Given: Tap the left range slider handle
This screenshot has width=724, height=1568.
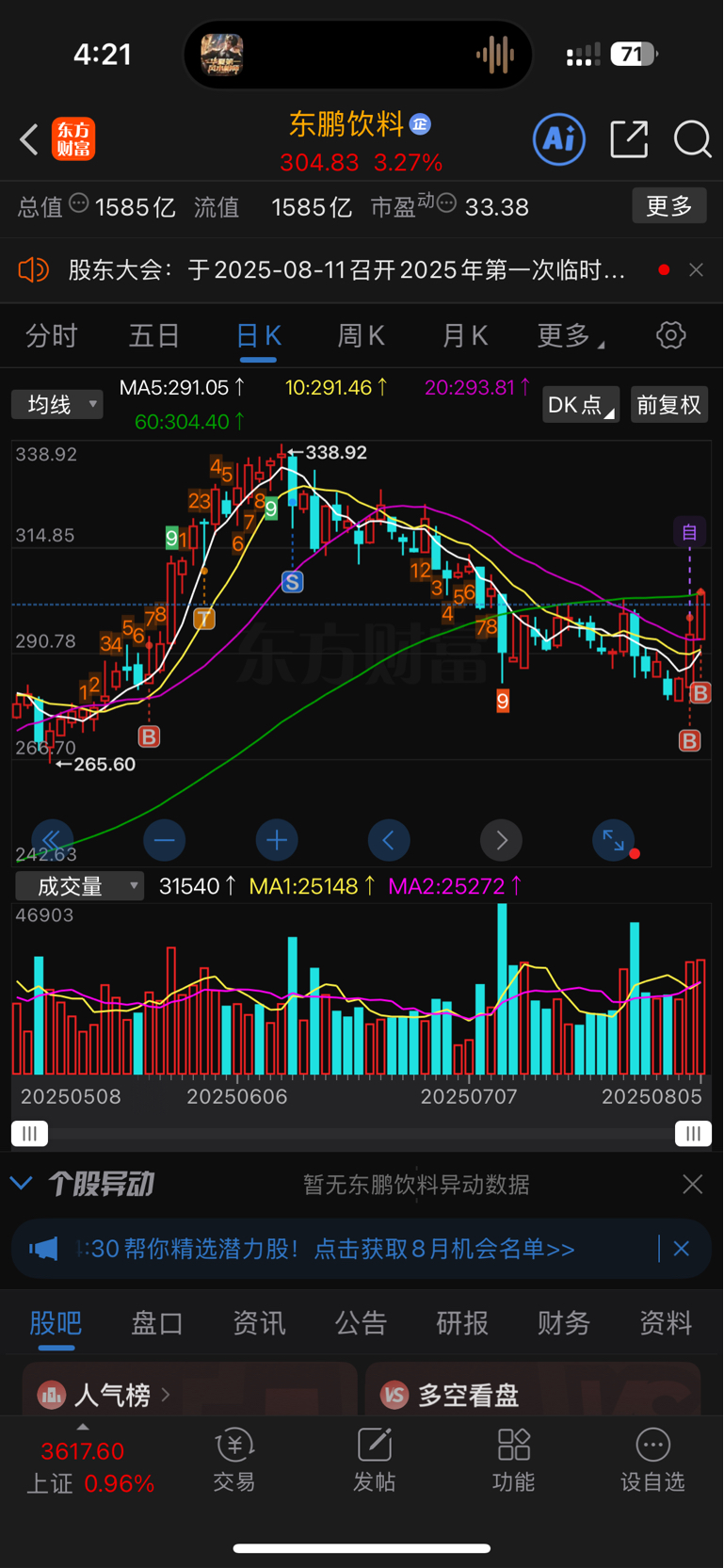Looking at the screenshot, I should pos(29,1134).
